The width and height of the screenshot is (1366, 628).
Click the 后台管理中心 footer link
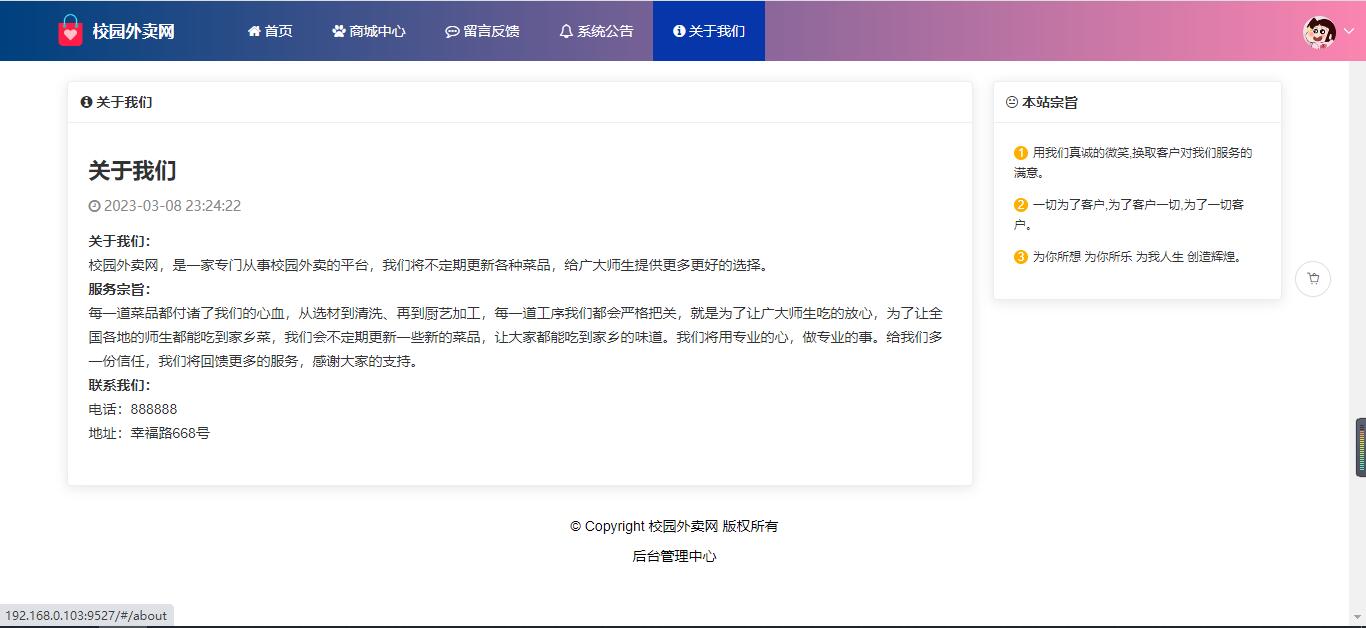pos(674,556)
